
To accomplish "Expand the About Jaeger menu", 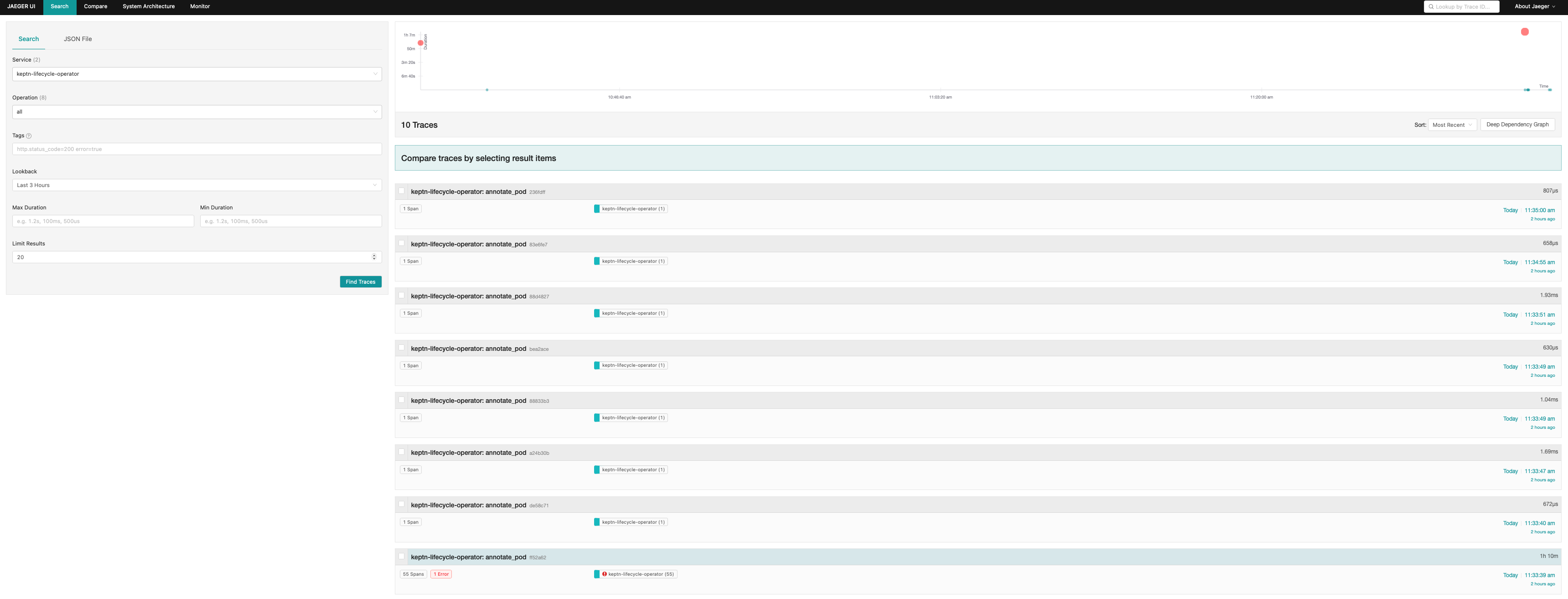I will pyautogui.click(x=1535, y=7).
